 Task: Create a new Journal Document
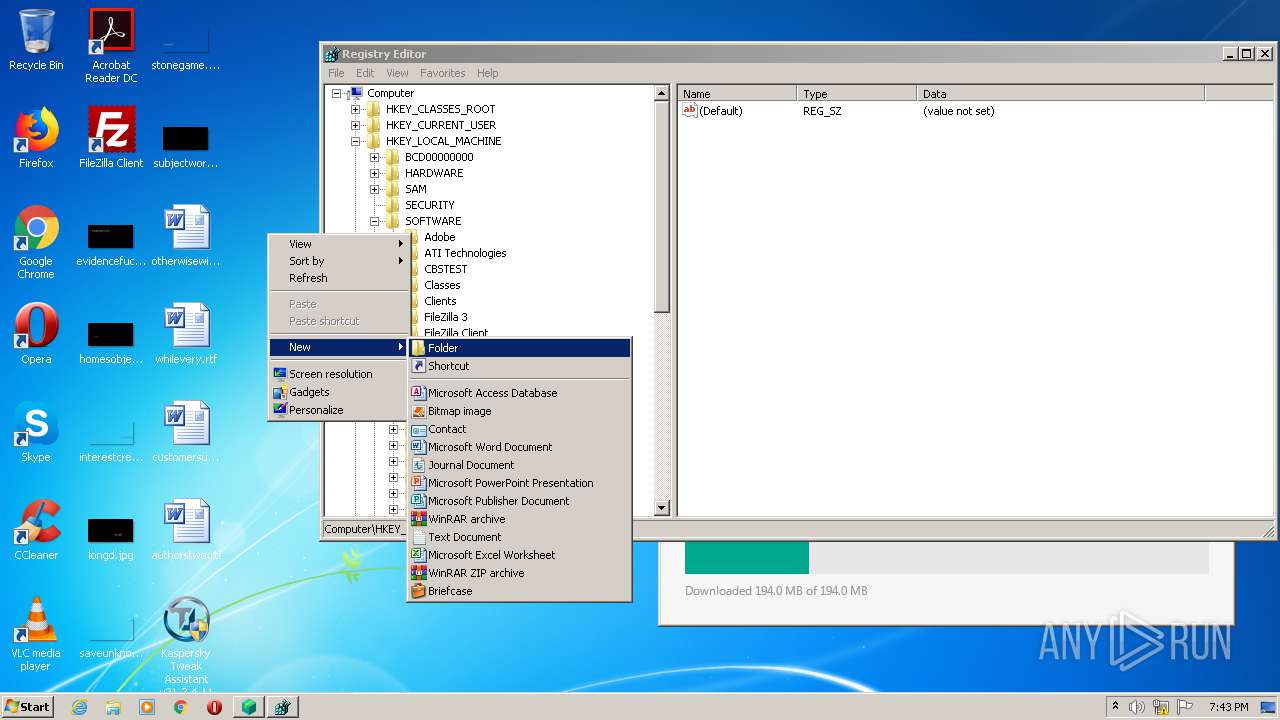pos(519,465)
